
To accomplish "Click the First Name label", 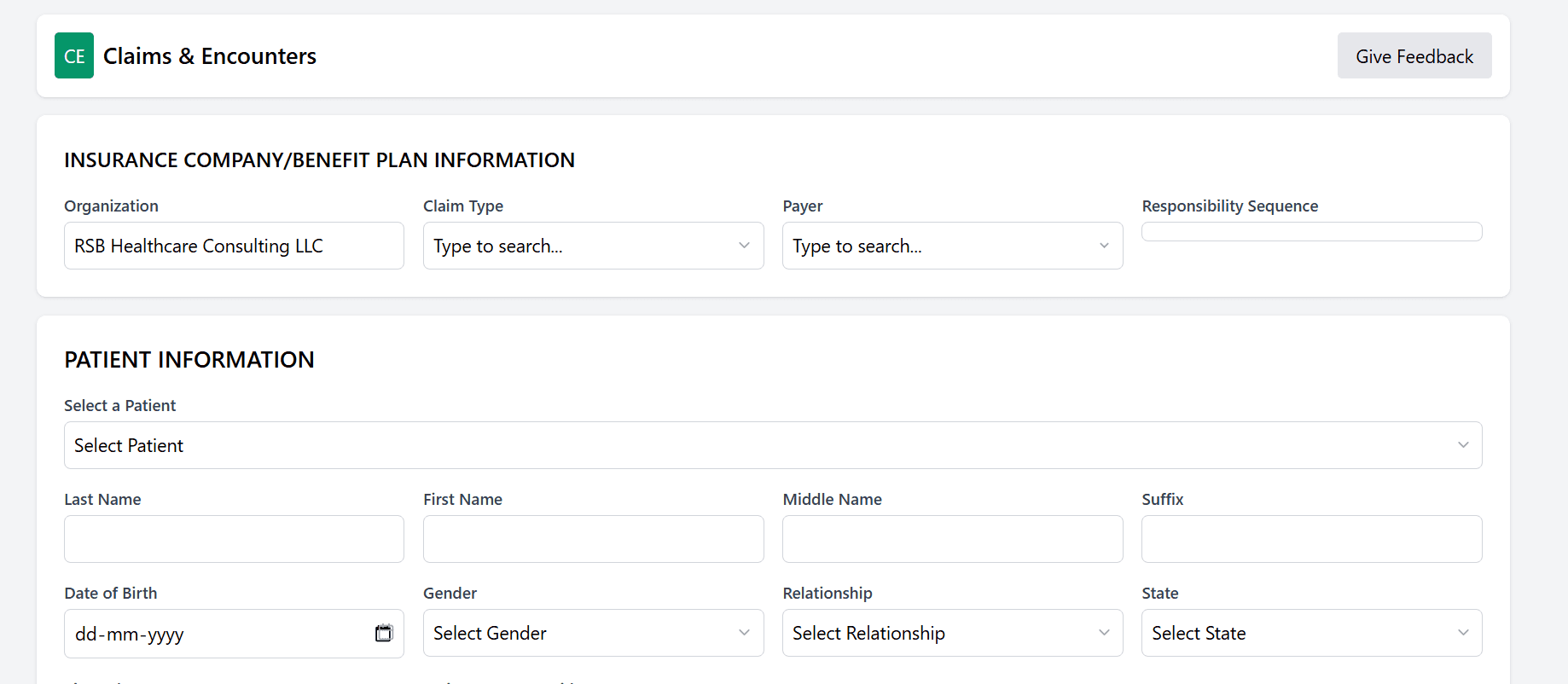I will (462, 500).
